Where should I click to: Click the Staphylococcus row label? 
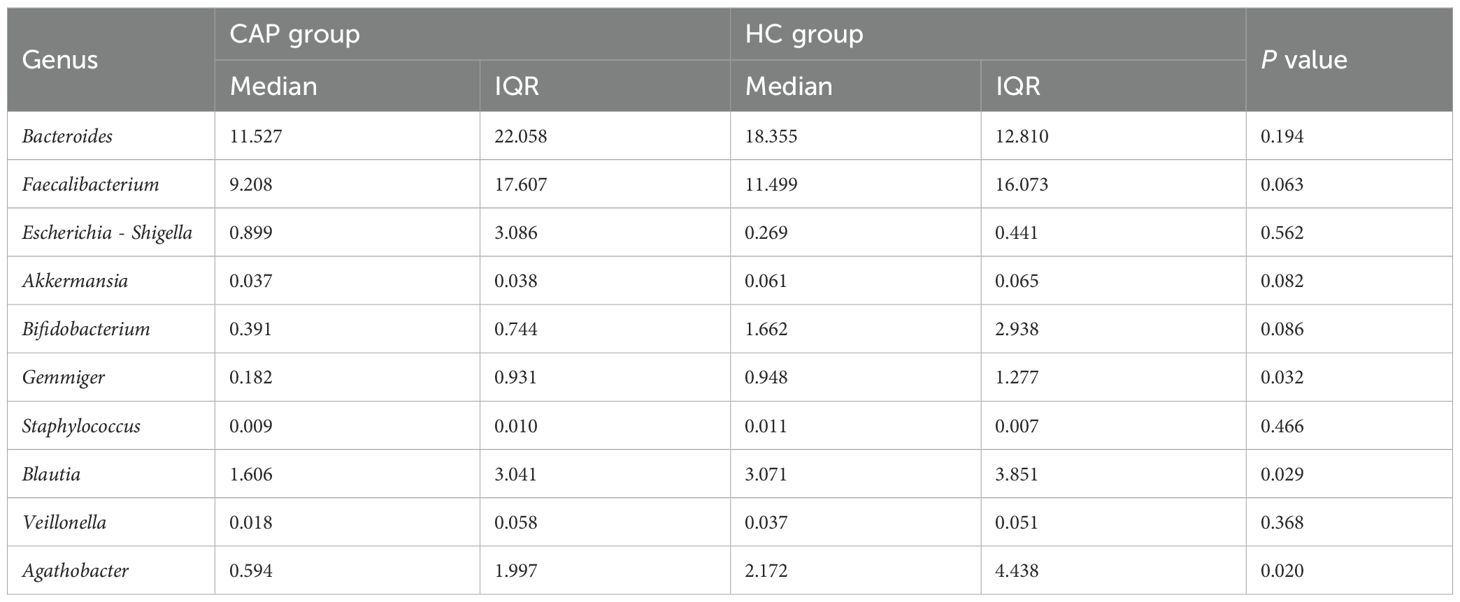[81, 426]
